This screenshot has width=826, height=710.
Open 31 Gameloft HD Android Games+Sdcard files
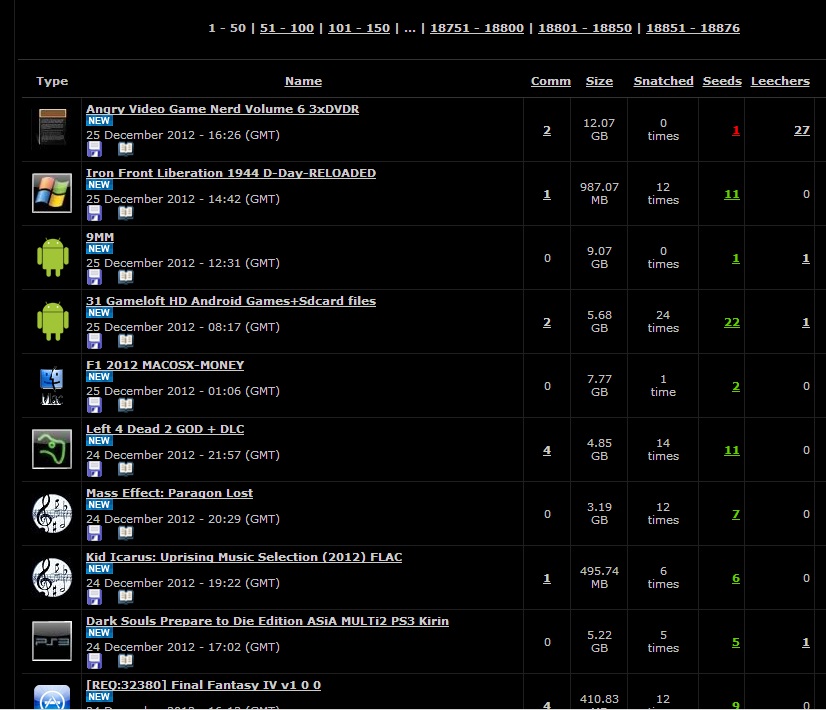[x=231, y=301]
